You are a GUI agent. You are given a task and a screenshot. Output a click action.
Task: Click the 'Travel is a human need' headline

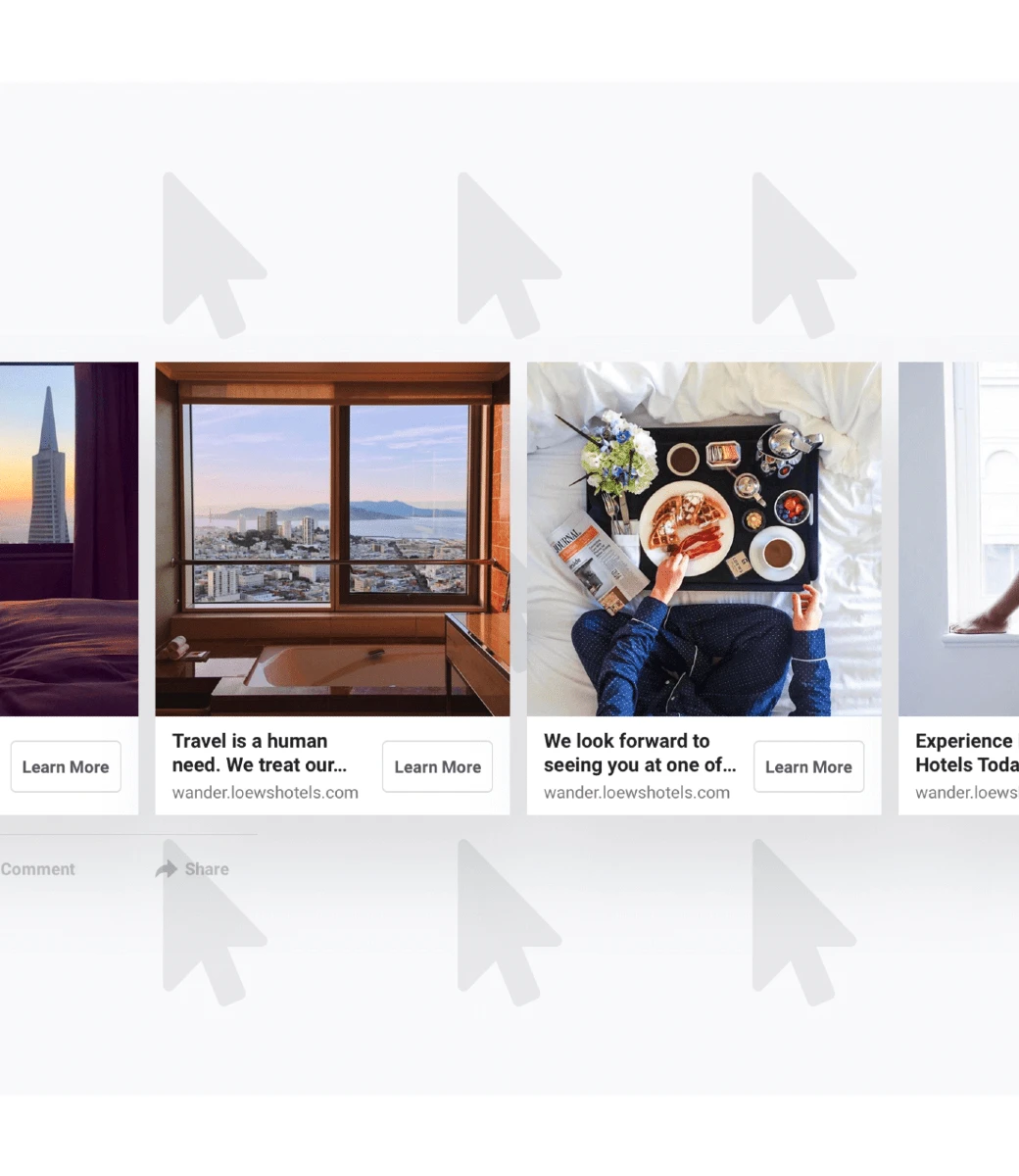[x=260, y=753]
